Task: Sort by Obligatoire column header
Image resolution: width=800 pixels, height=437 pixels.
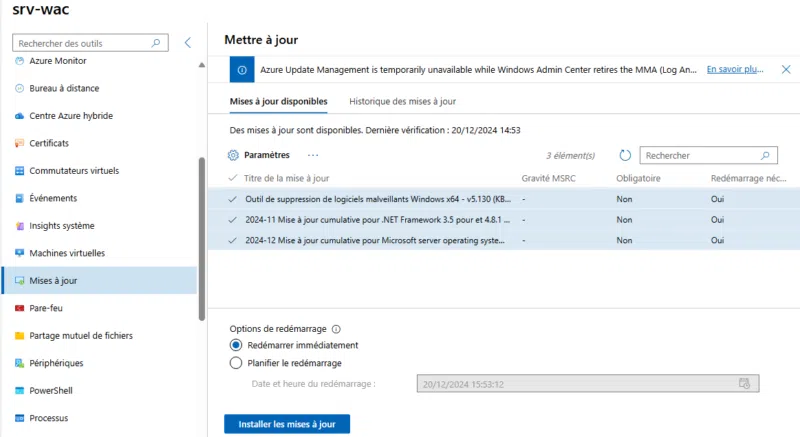Action: (x=638, y=178)
